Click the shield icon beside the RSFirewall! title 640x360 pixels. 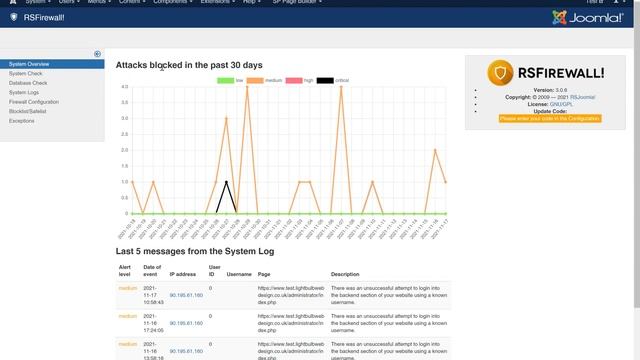click(x=14, y=17)
